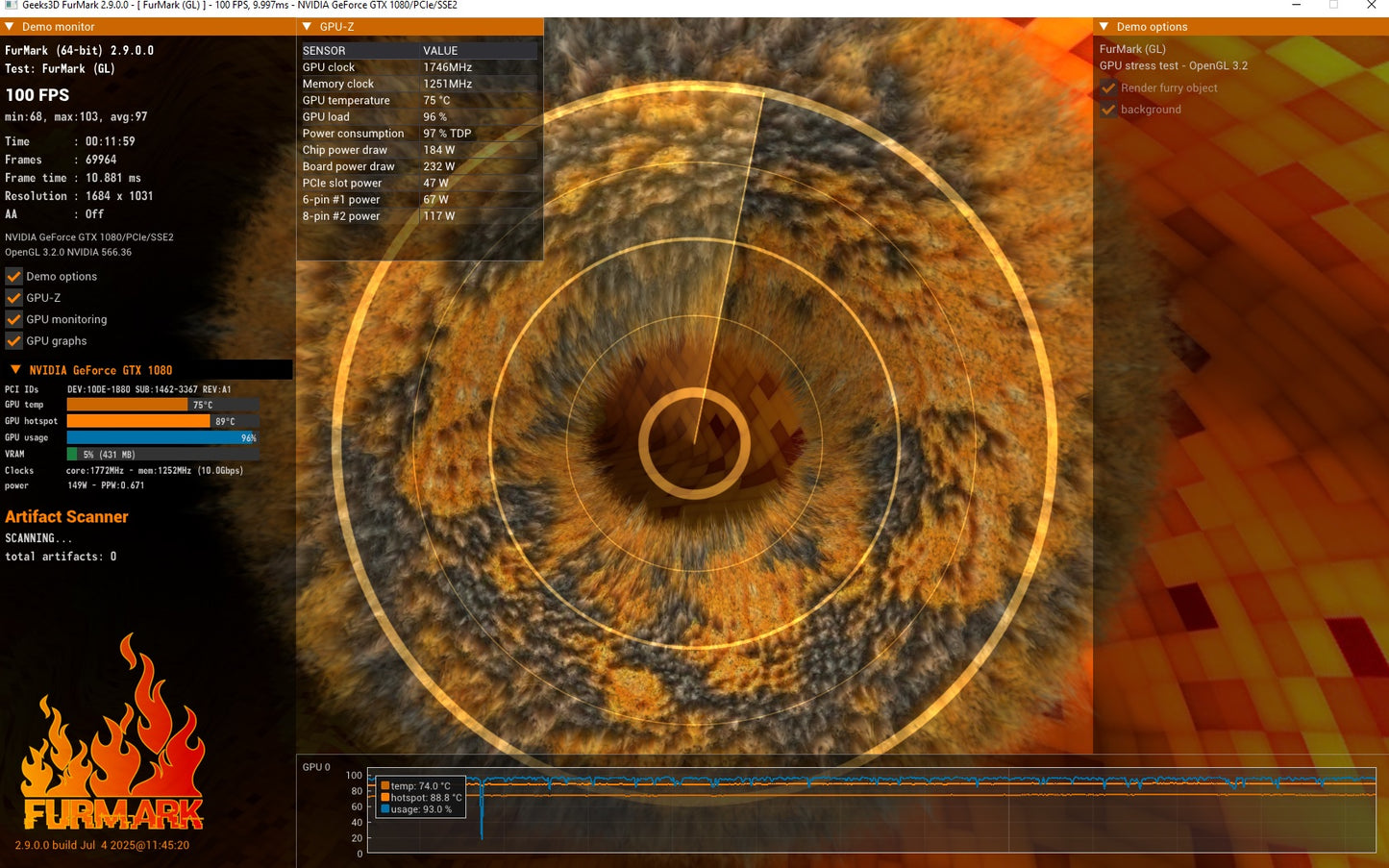Click the VALUE column header

click(440, 51)
